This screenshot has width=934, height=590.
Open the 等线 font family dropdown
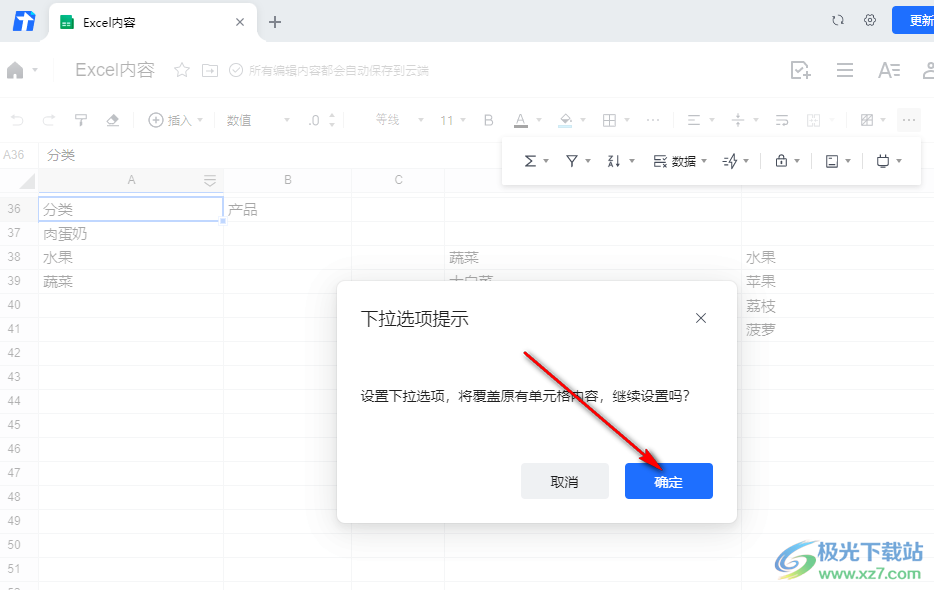pyautogui.click(x=400, y=120)
